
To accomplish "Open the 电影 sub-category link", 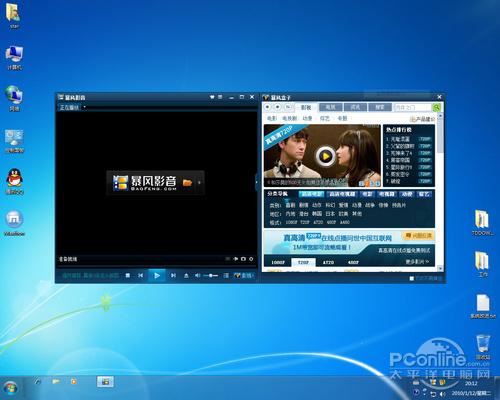I will click(272, 118).
